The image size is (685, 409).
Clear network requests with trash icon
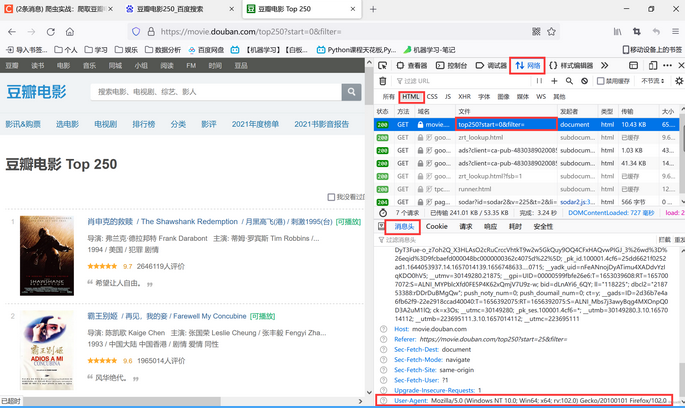383,81
